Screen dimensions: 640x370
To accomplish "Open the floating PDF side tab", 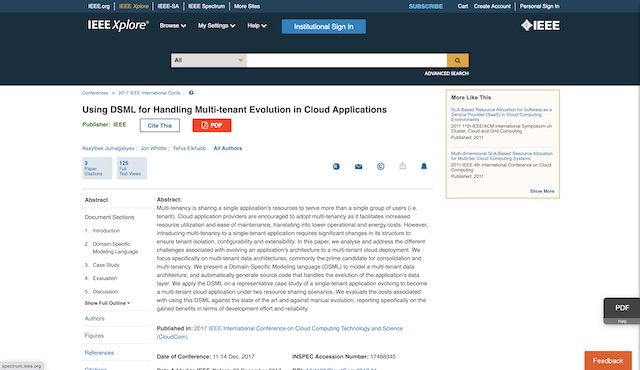I will point(622,308).
